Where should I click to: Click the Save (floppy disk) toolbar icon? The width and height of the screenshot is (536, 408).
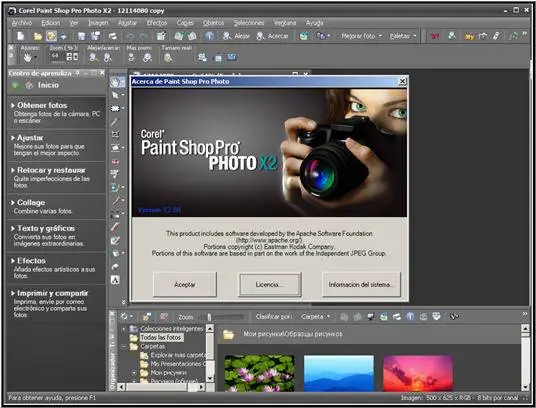(x=81, y=36)
